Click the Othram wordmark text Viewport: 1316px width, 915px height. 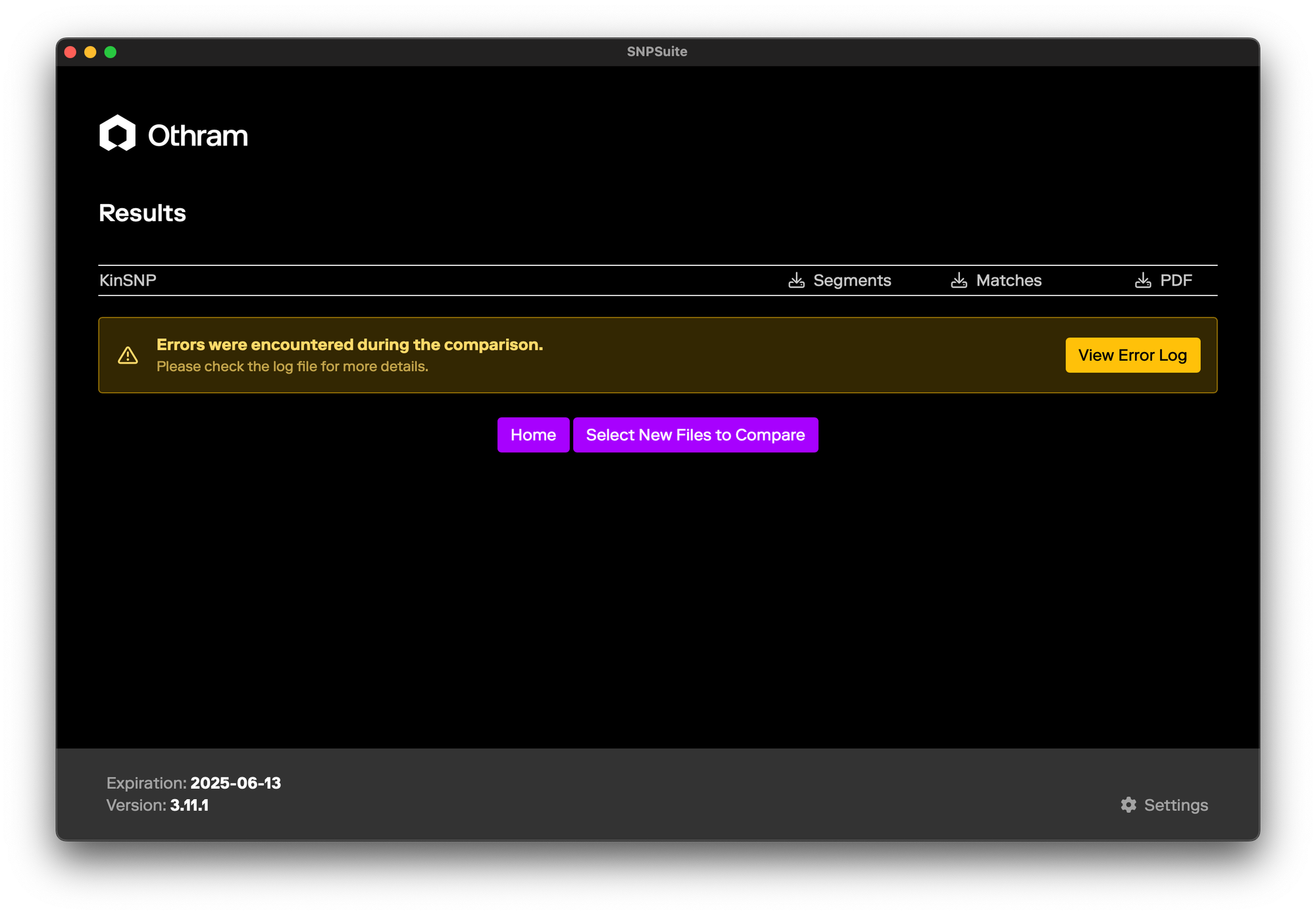click(x=197, y=136)
